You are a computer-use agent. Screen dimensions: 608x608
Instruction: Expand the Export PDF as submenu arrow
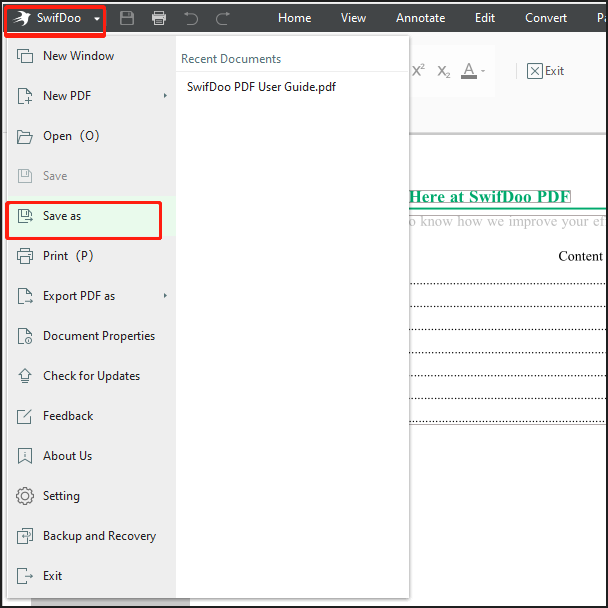point(165,295)
